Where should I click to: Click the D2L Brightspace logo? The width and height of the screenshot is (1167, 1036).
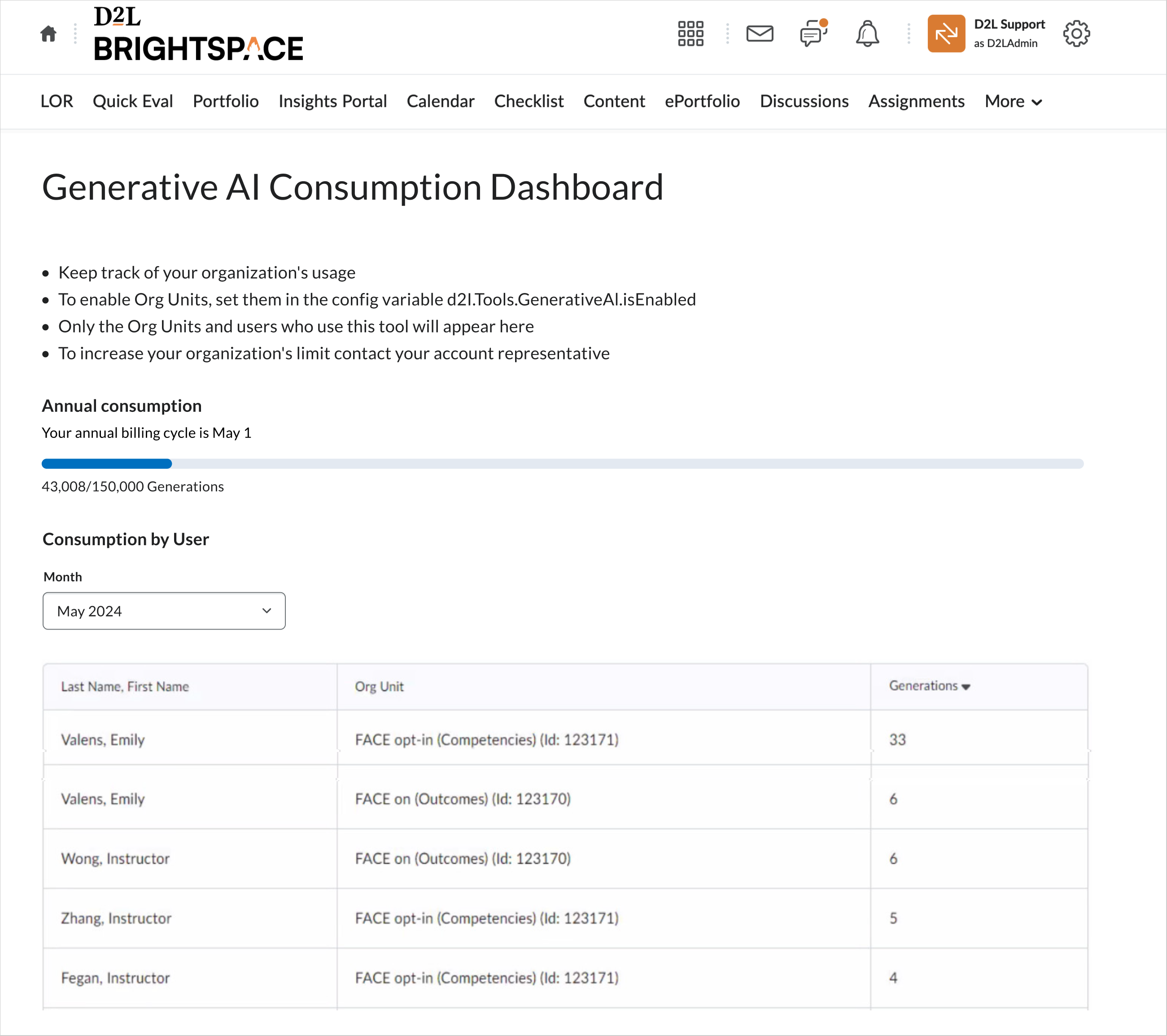tap(198, 34)
